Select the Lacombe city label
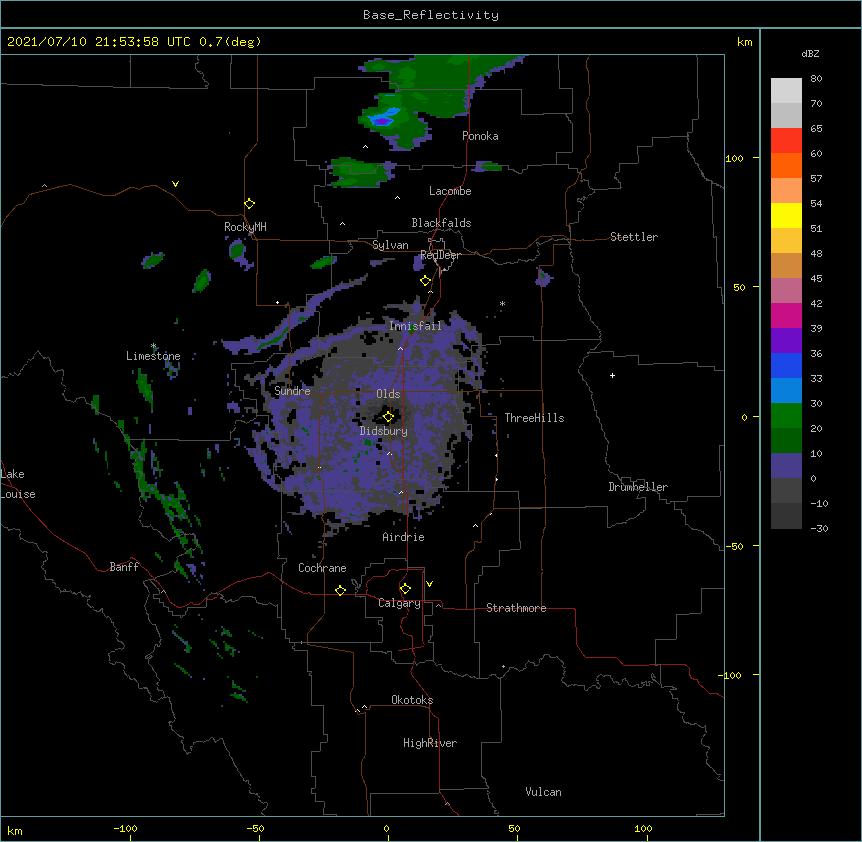 pyautogui.click(x=450, y=191)
